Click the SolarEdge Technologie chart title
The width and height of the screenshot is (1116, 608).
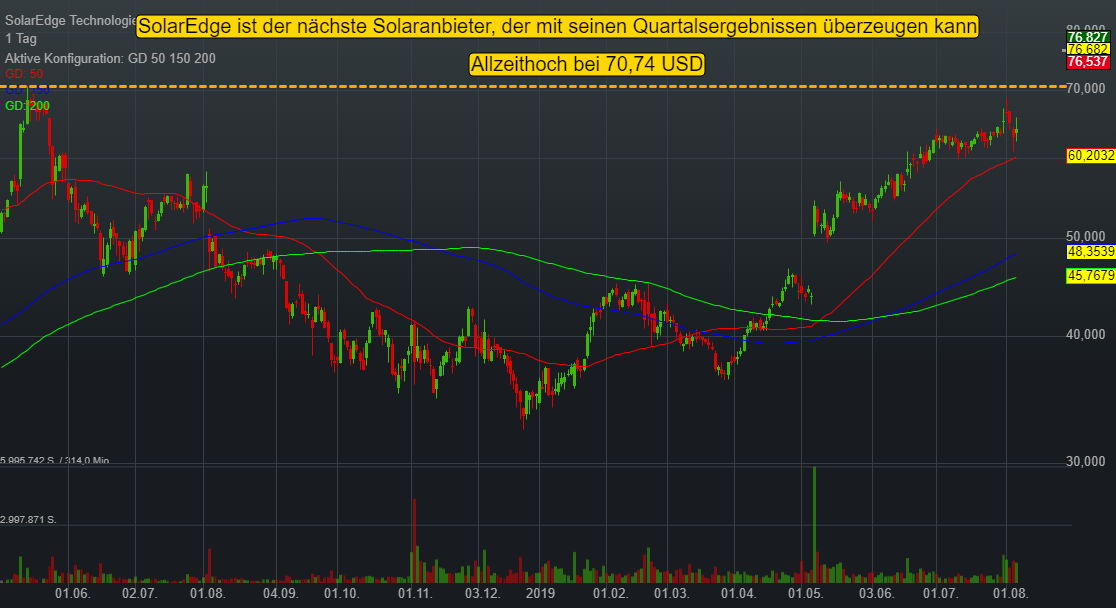pyautogui.click(x=70, y=21)
